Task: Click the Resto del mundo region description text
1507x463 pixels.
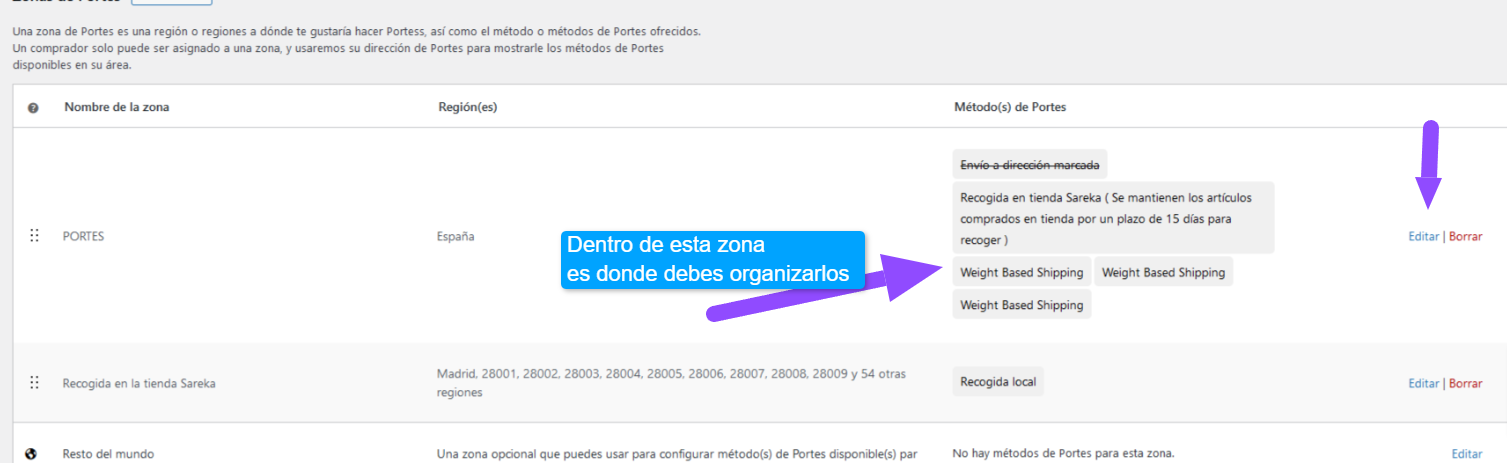Action: coord(677,454)
